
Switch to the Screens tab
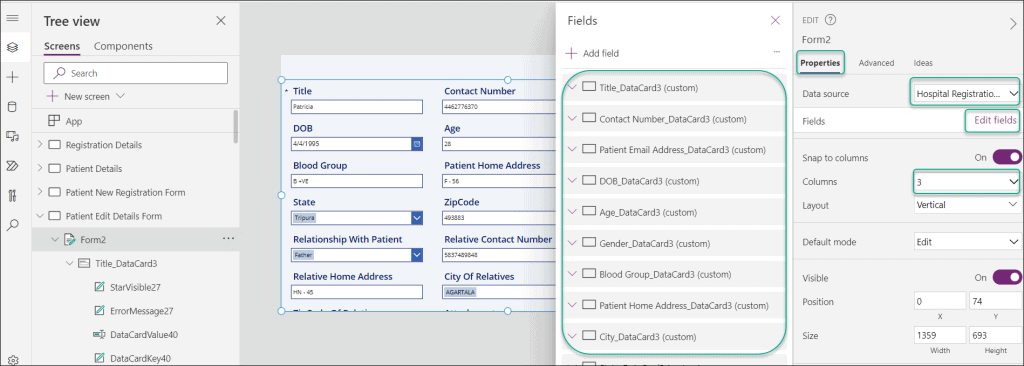point(62,46)
